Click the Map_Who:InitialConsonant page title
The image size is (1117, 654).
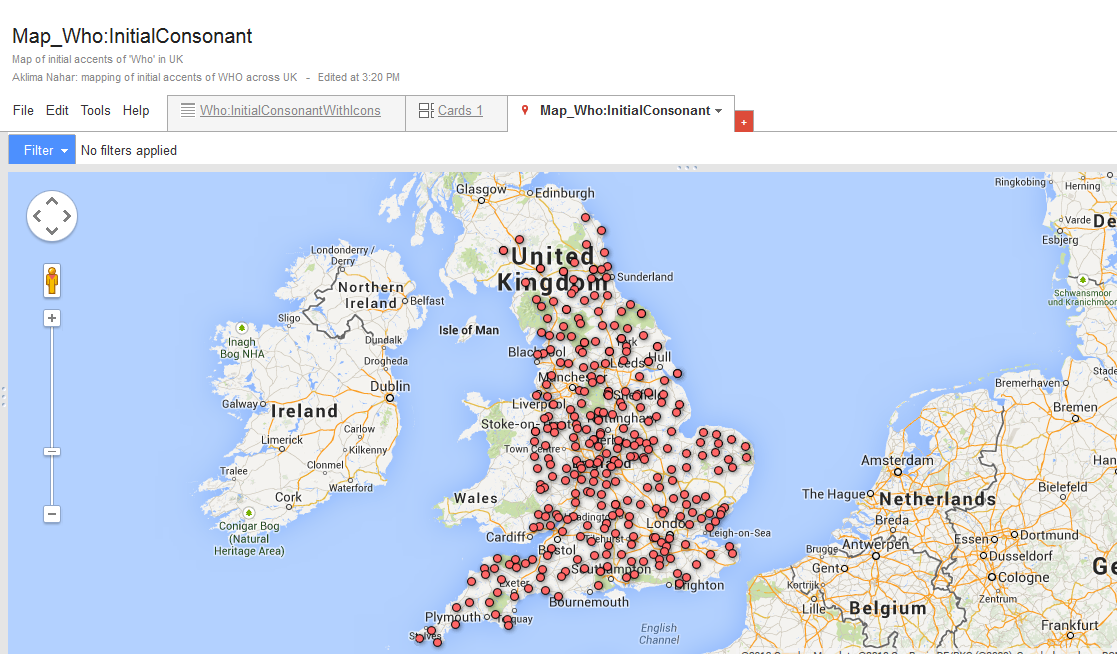click(x=133, y=36)
